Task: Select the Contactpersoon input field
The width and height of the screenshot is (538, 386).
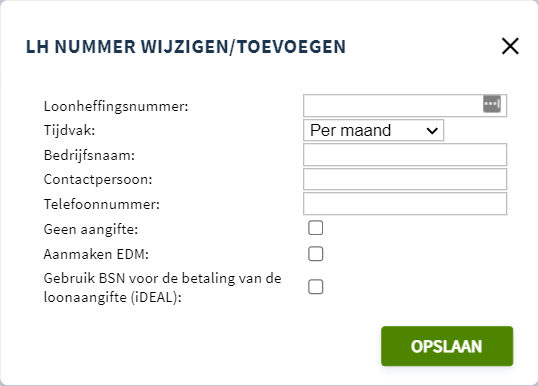Action: point(405,179)
